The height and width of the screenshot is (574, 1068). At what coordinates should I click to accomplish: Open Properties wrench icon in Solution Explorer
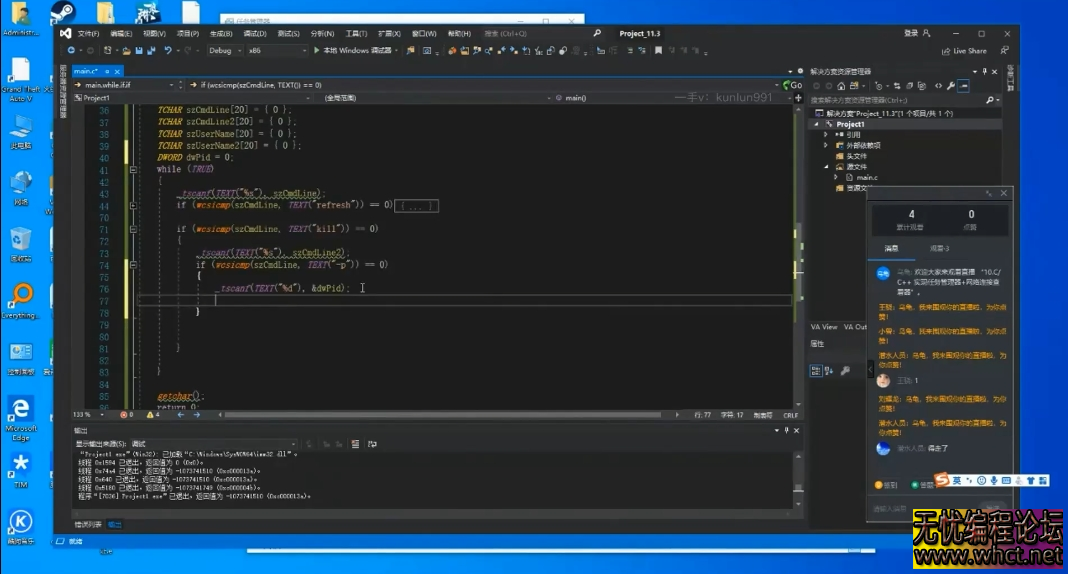[x=950, y=86]
